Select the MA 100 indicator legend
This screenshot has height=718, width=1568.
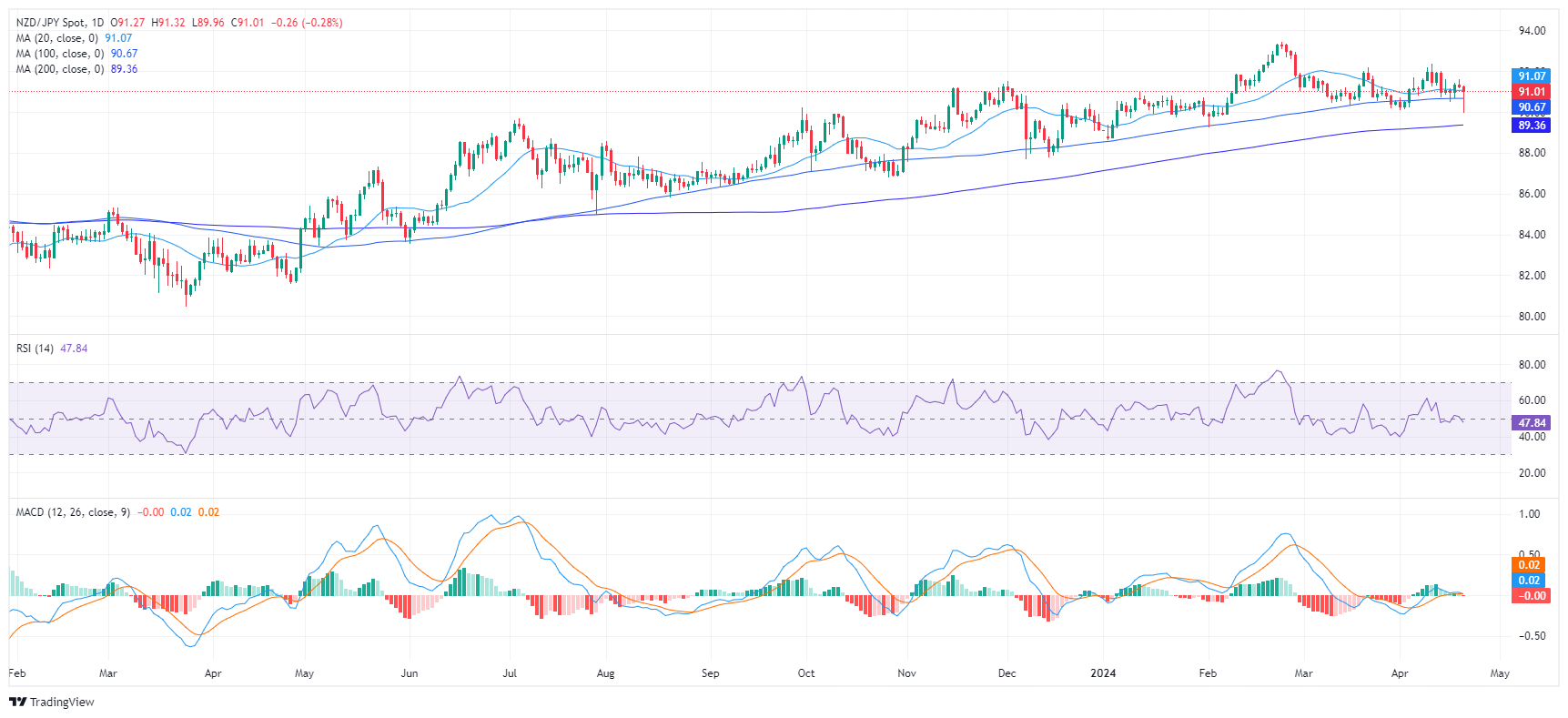[x=59, y=54]
